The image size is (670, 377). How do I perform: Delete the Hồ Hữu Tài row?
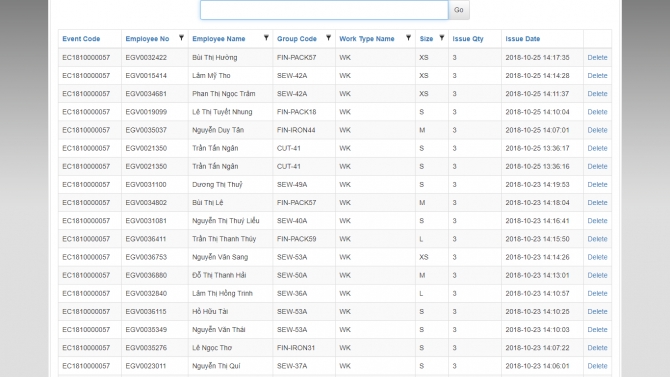tap(597, 312)
